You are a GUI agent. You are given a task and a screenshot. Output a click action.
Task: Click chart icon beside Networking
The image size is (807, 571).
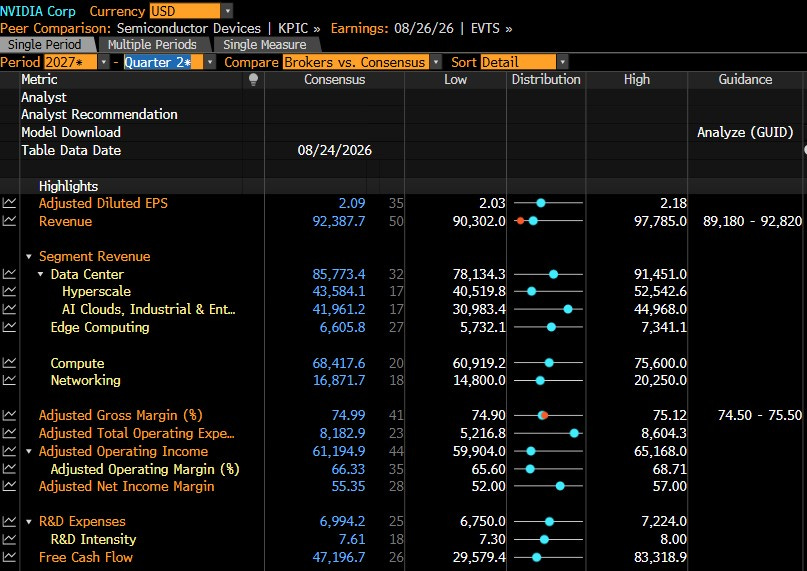pyautogui.click(x=9, y=380)
